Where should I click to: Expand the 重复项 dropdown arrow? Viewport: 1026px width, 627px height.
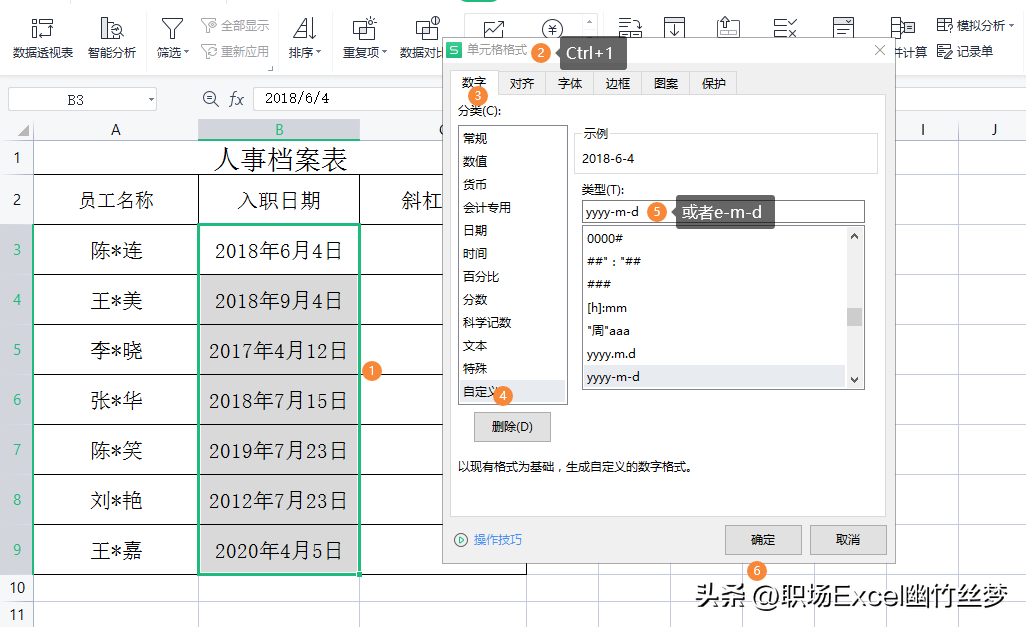pyautogui.click(x=385, y=52)
